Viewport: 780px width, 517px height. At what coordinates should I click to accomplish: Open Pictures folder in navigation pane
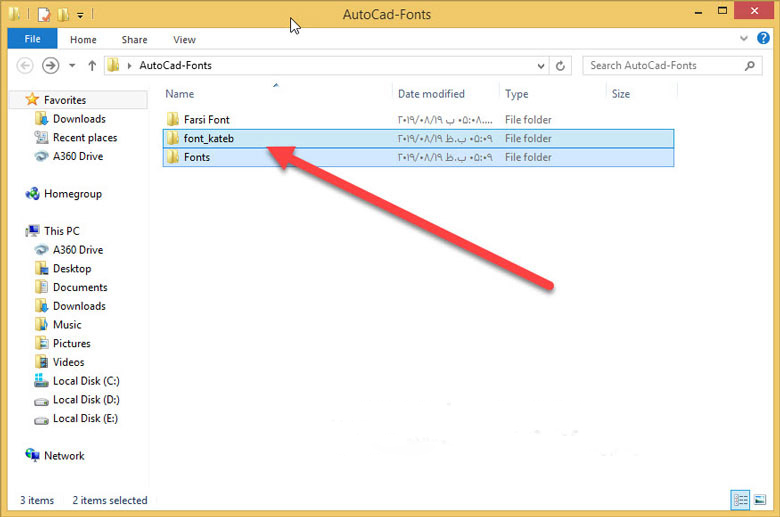[72, 343]
